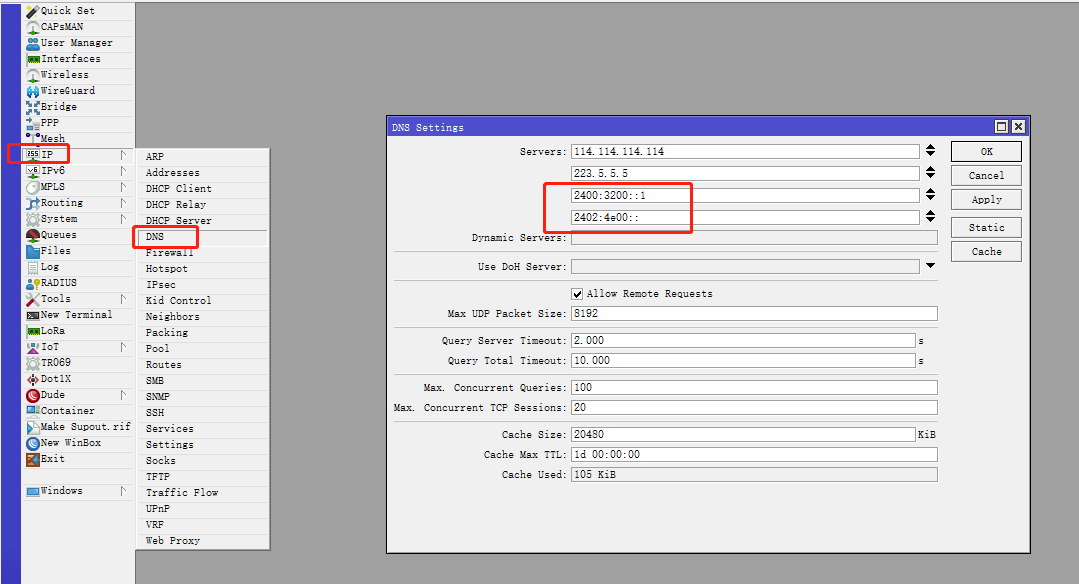The height and width of the screenshot is (584, 1079).
Task: Expand Windows submenu arrow
Action: pos(123,490)
